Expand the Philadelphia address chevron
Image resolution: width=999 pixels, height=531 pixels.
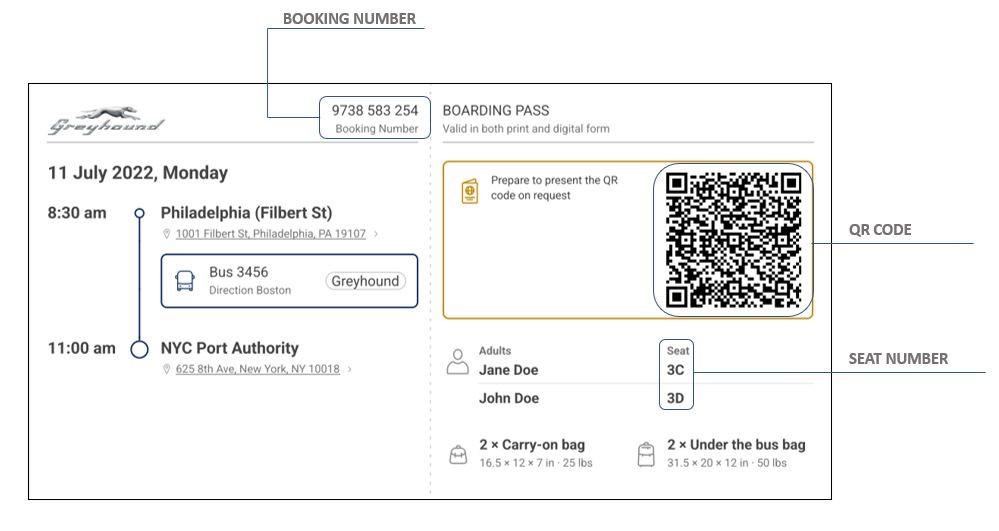[x=376, y=234]
